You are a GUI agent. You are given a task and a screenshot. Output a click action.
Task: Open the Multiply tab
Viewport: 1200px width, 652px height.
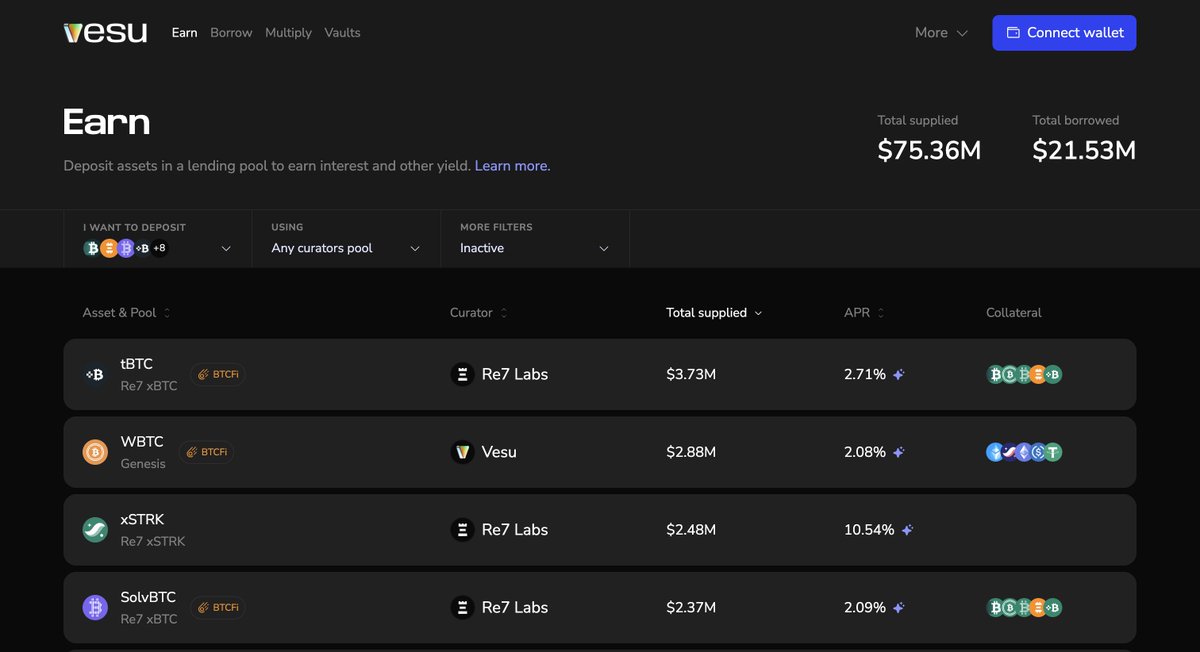(x=288, y=33)
